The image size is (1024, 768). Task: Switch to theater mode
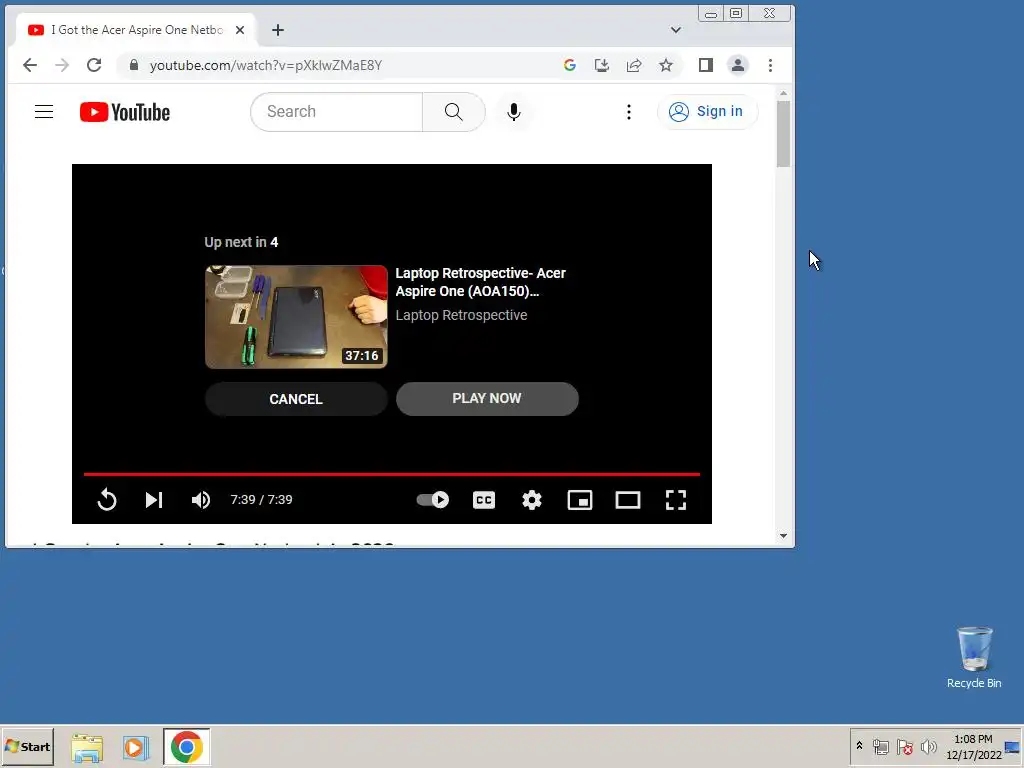click(x=628, y=500)
